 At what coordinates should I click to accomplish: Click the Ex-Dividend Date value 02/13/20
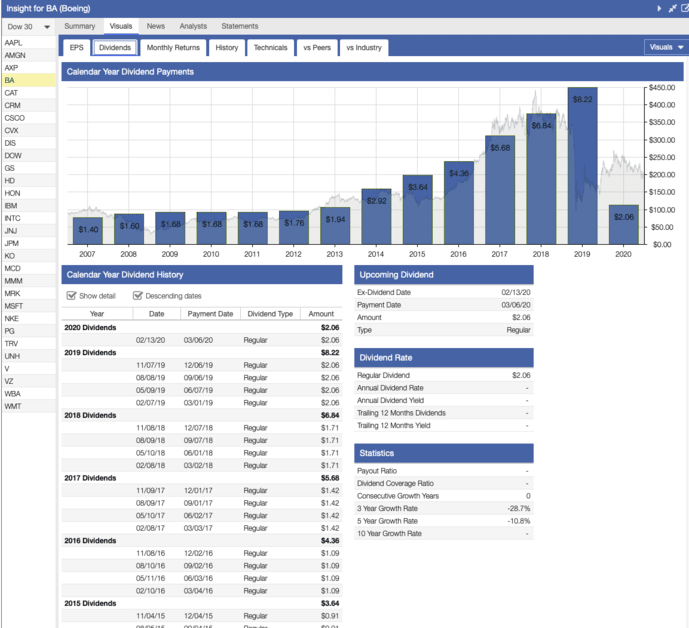(x=516, y=292)
